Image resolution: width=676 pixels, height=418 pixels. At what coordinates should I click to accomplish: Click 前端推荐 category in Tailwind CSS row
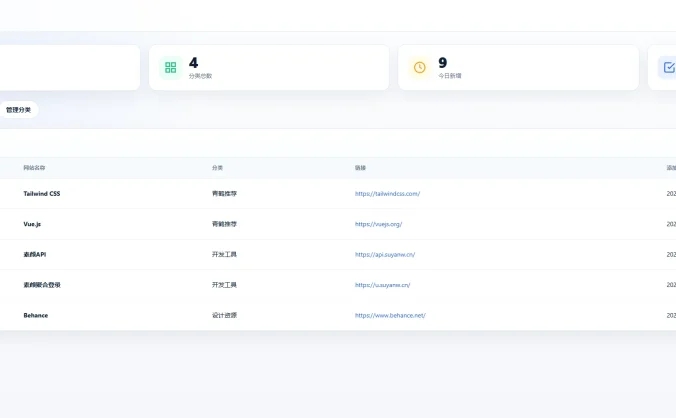[224, 194]
